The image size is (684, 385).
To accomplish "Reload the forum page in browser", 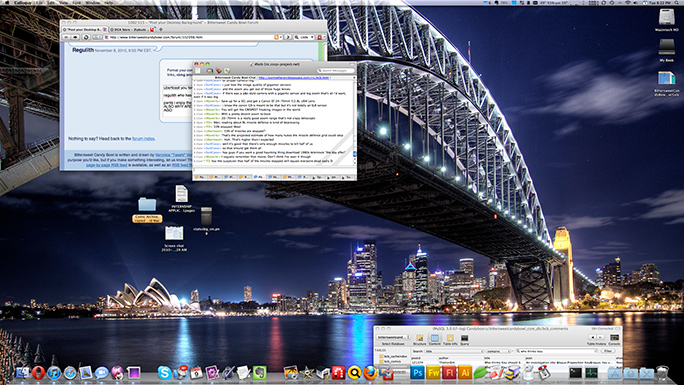I will [x=86, y=37].
